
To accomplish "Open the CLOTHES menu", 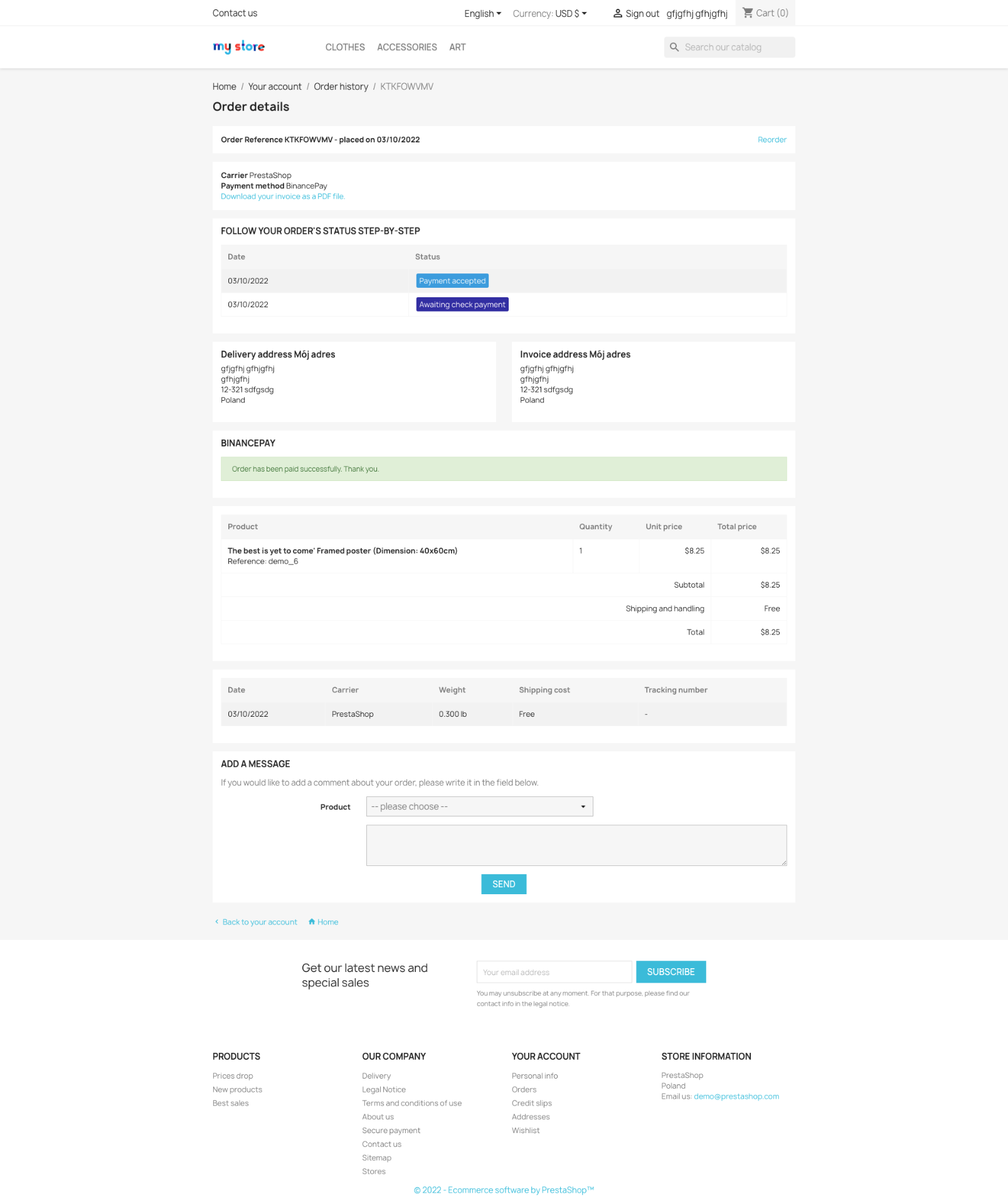I will point(345,47).
